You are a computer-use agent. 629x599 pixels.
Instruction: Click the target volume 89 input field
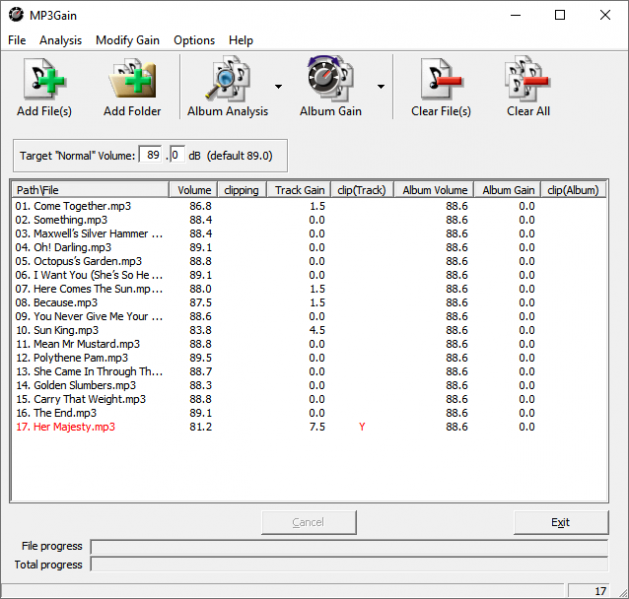coord(152,155)
